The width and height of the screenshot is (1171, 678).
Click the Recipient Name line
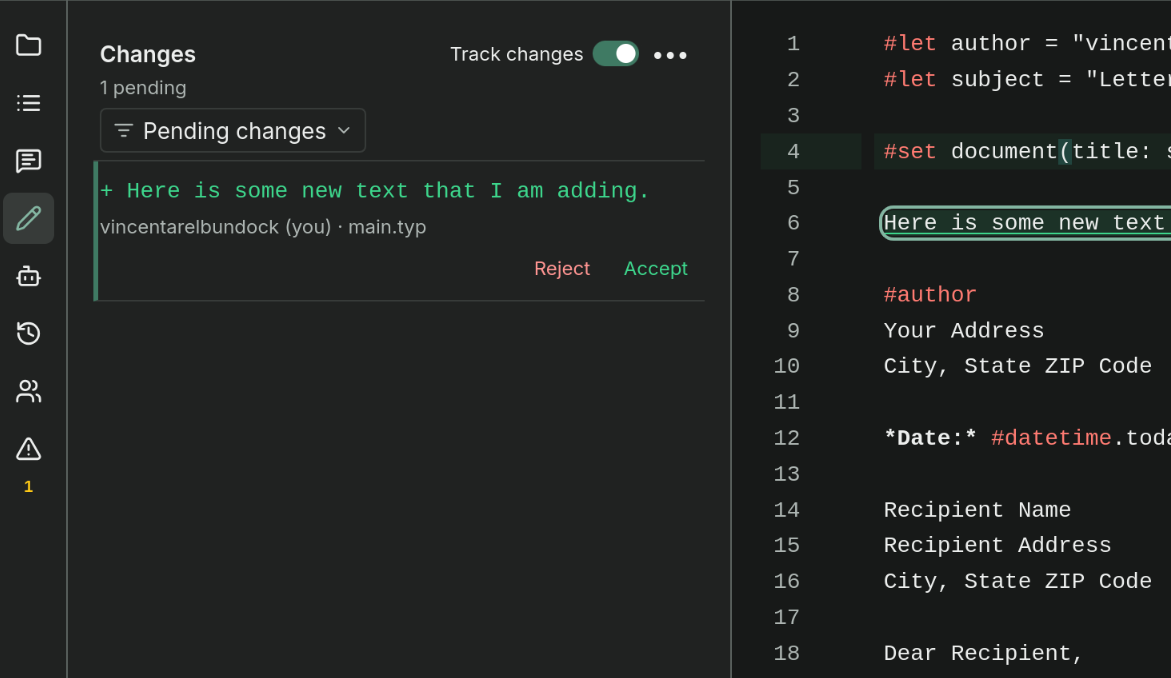977,510
